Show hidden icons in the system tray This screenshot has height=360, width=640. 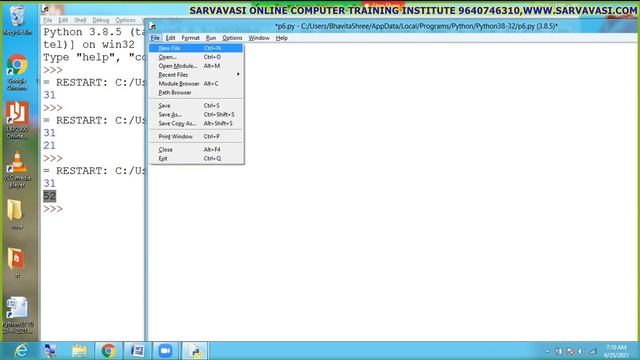click(547, 351)
